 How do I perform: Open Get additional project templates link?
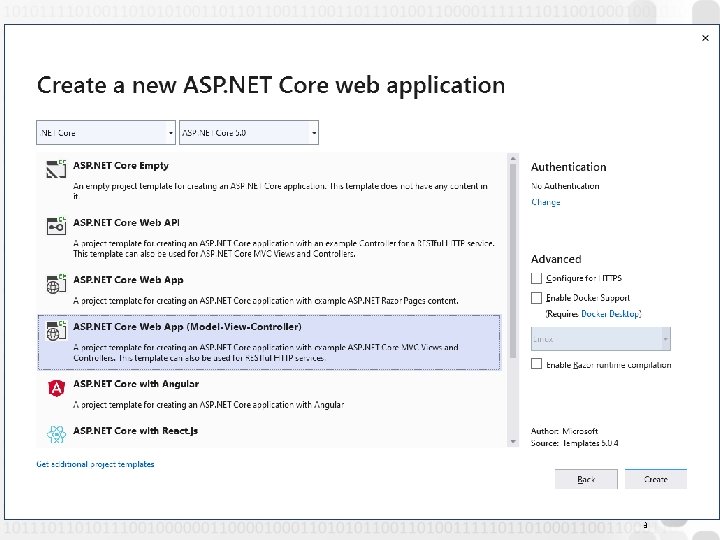point(96,464)
